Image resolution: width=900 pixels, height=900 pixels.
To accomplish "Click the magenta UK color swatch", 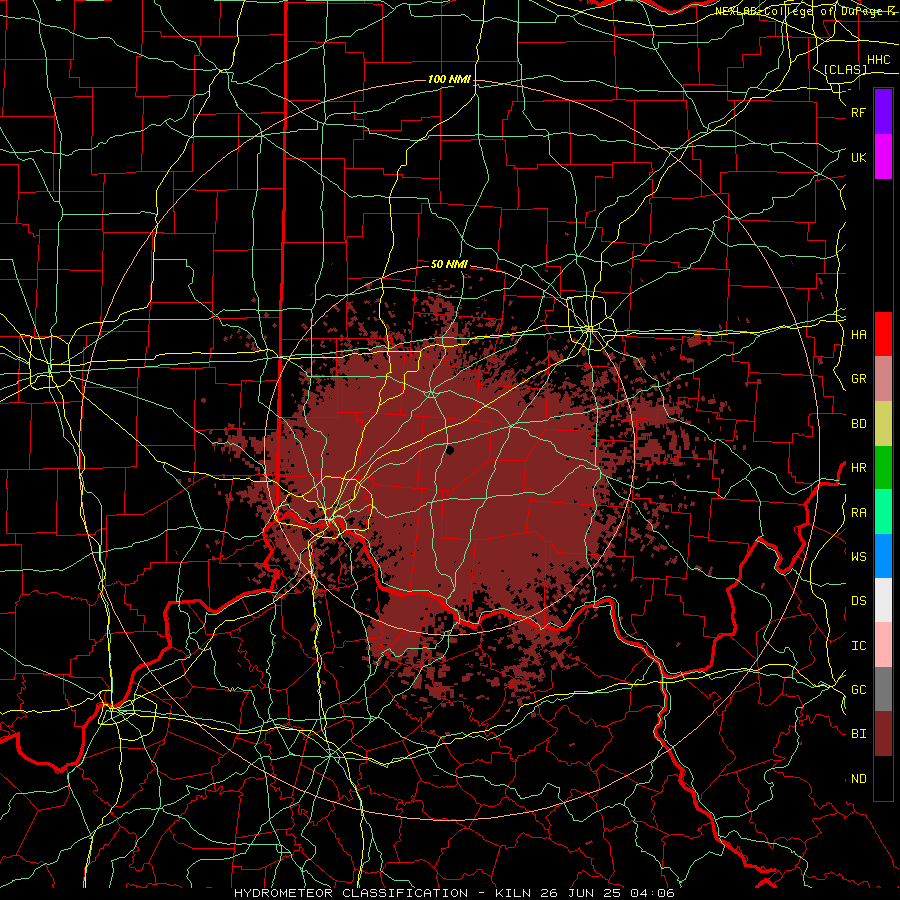I will (x=883, y=157).
